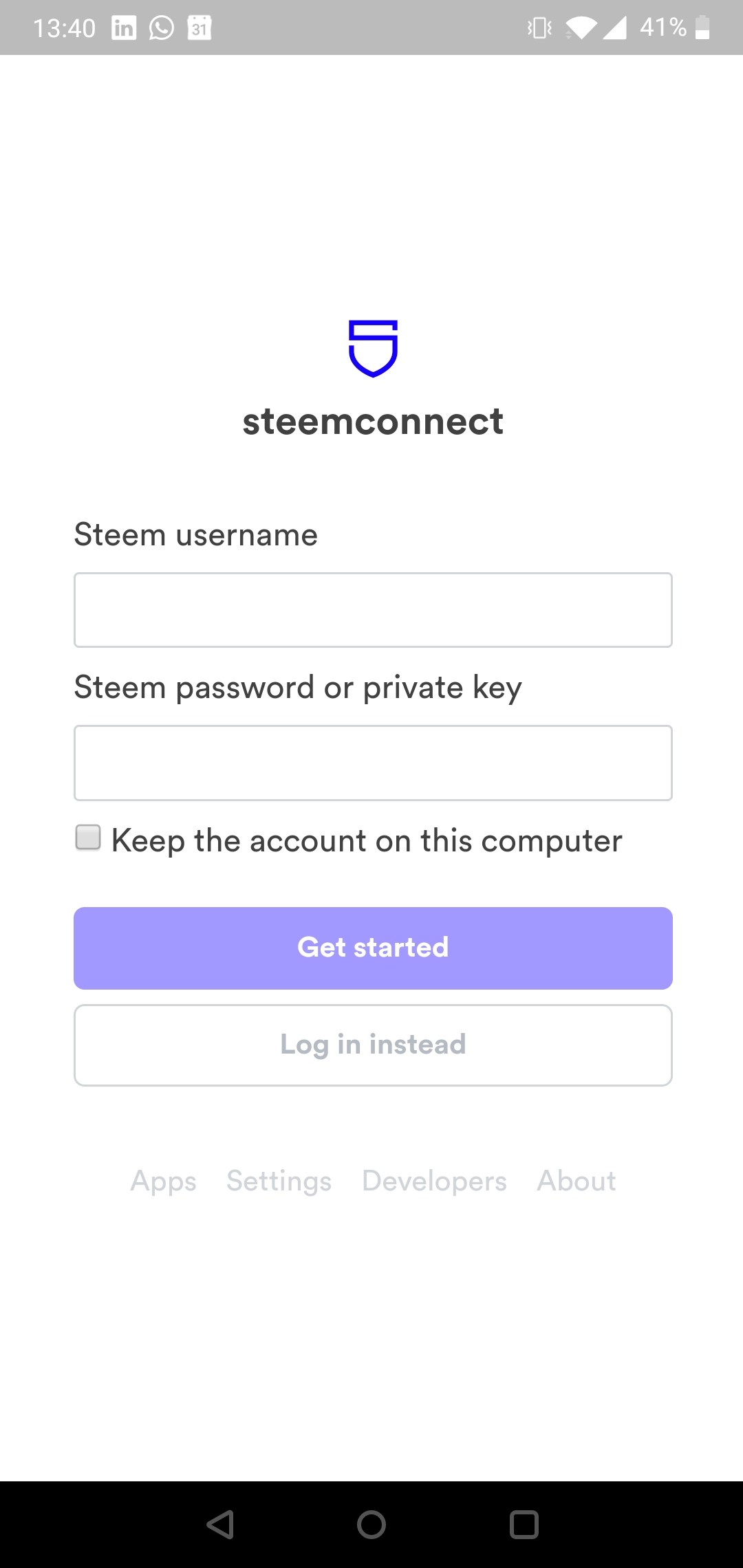Screen dimensions: 743x1568
Task: Tap the cellular signal strength icon
Action: [615, 28]
